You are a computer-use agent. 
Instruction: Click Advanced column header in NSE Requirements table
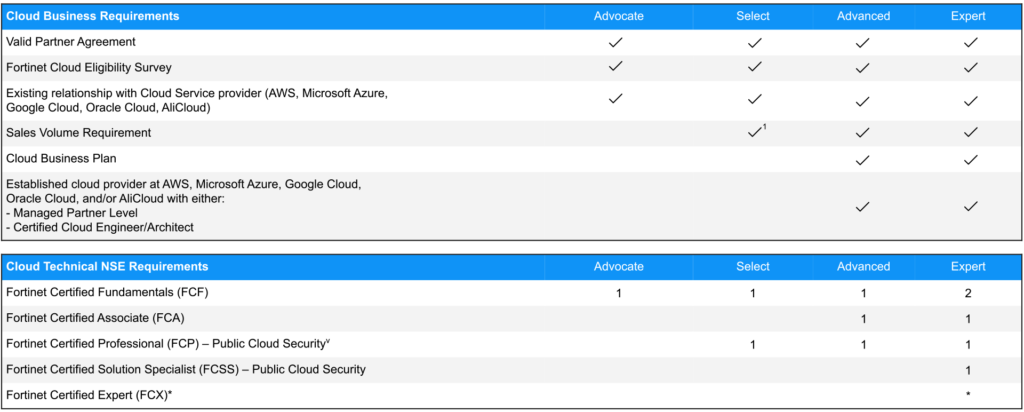[x=863, y=266]
